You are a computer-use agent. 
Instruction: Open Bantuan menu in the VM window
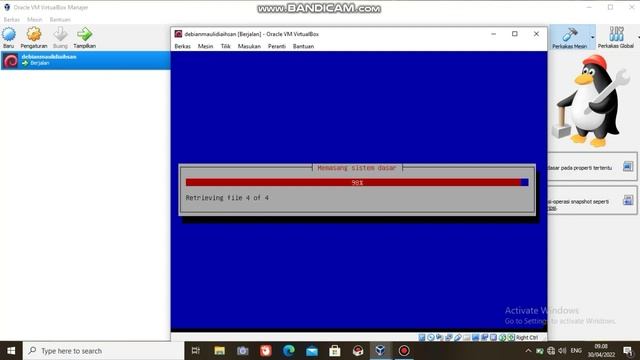(303, 46)
